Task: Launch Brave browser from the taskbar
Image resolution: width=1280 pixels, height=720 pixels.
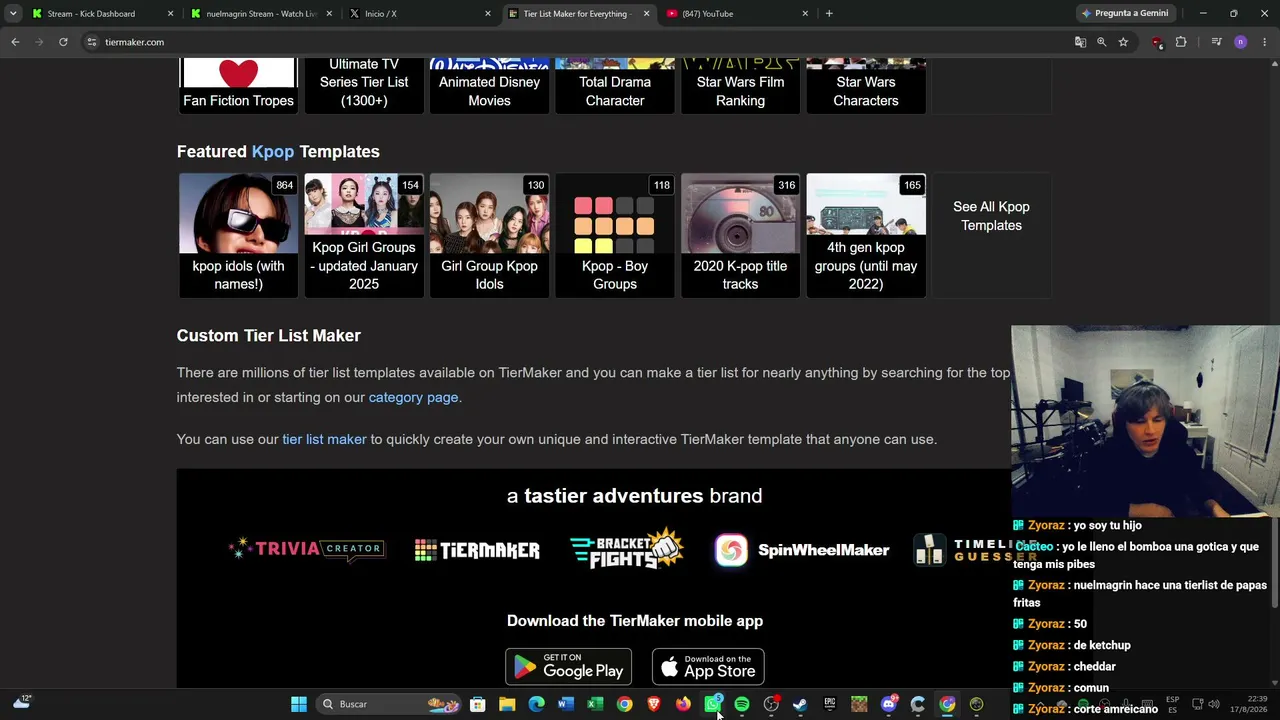Action: click(x=654, y=704)
